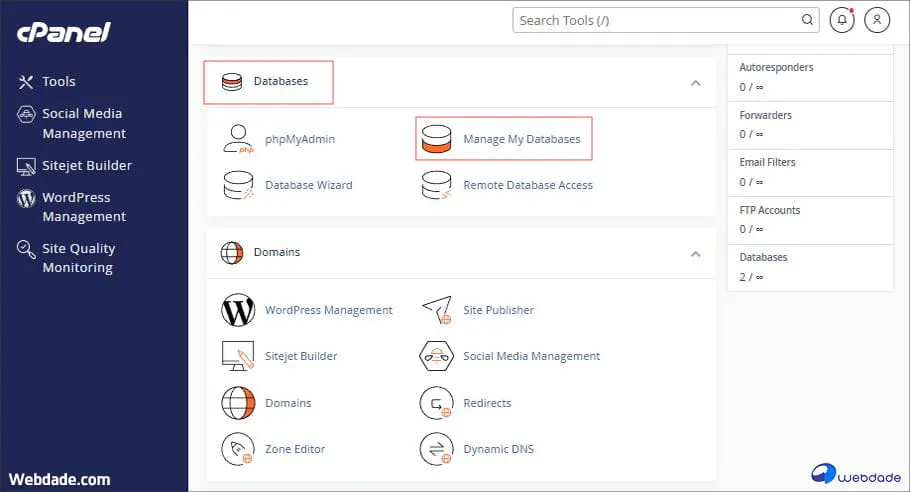Image resolution: width=910 pixels, height=492 pixels.
Task: Collapse the Domains section chevron
Action: (695, 254)
